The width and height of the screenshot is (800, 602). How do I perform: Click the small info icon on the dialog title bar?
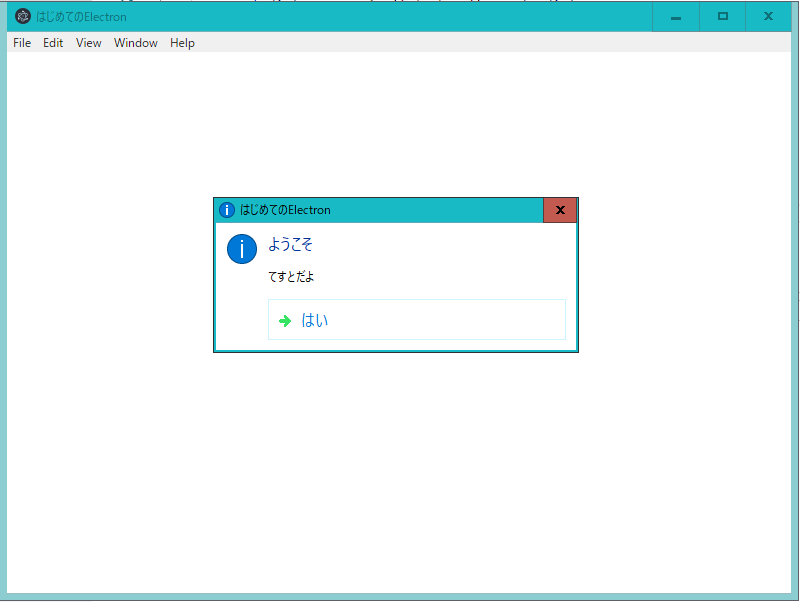pos(227,210)
